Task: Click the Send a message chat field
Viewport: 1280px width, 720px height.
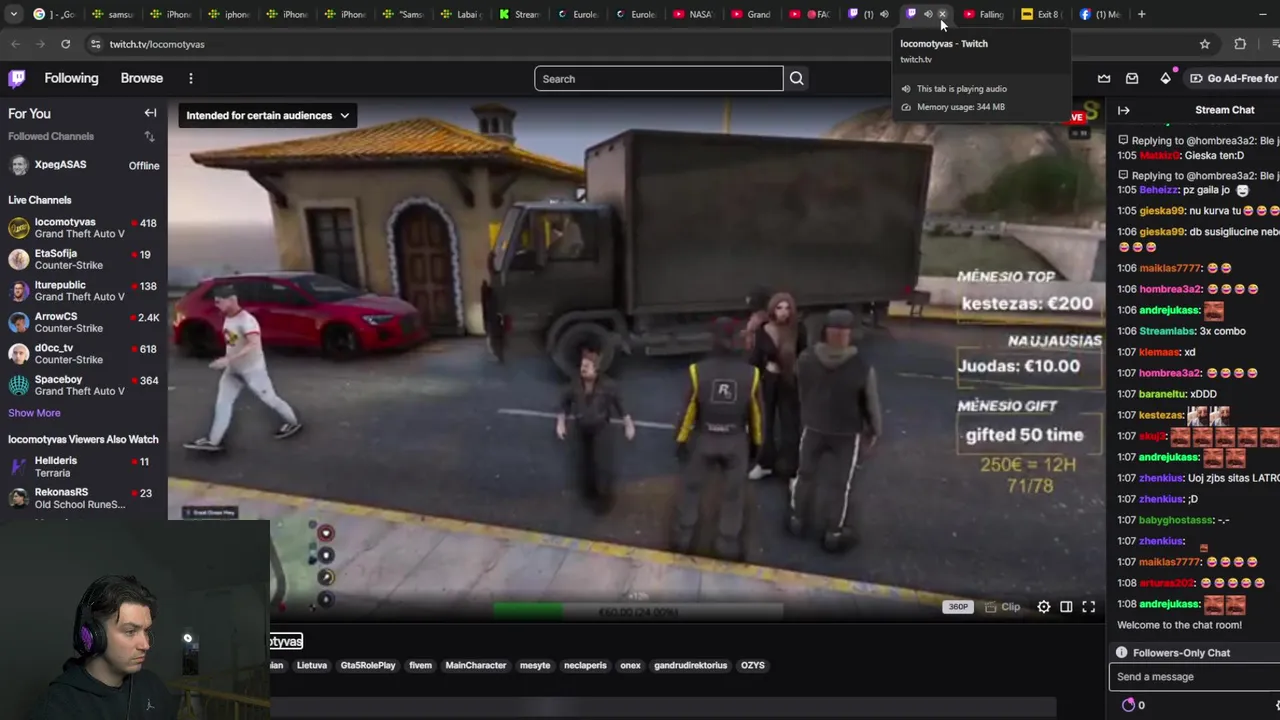Action: coord(1195,677)
